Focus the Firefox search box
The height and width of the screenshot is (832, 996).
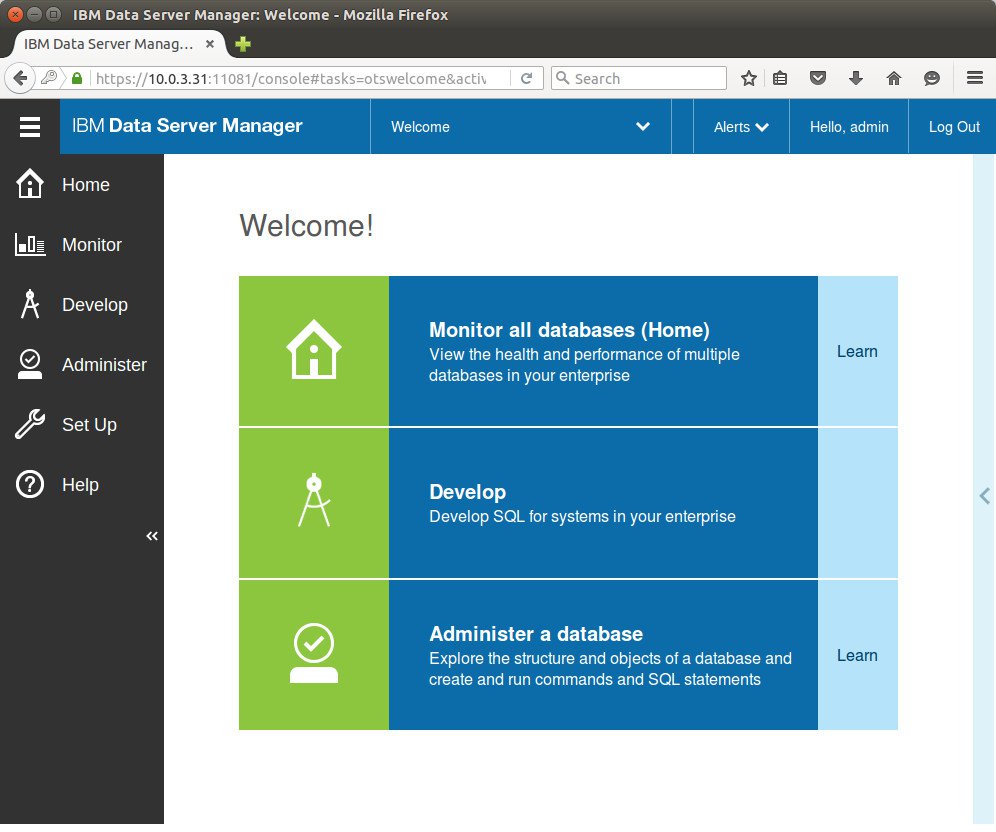(639, 78)
